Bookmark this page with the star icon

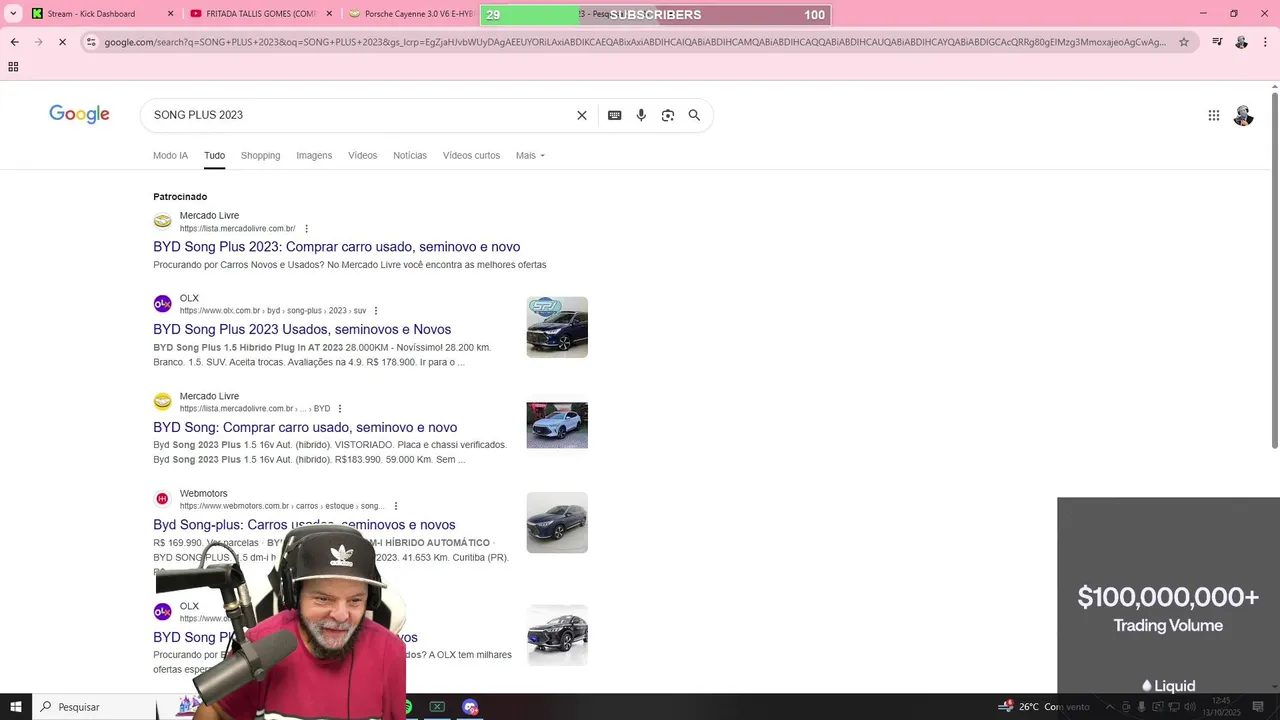[x=1184, y=42]
